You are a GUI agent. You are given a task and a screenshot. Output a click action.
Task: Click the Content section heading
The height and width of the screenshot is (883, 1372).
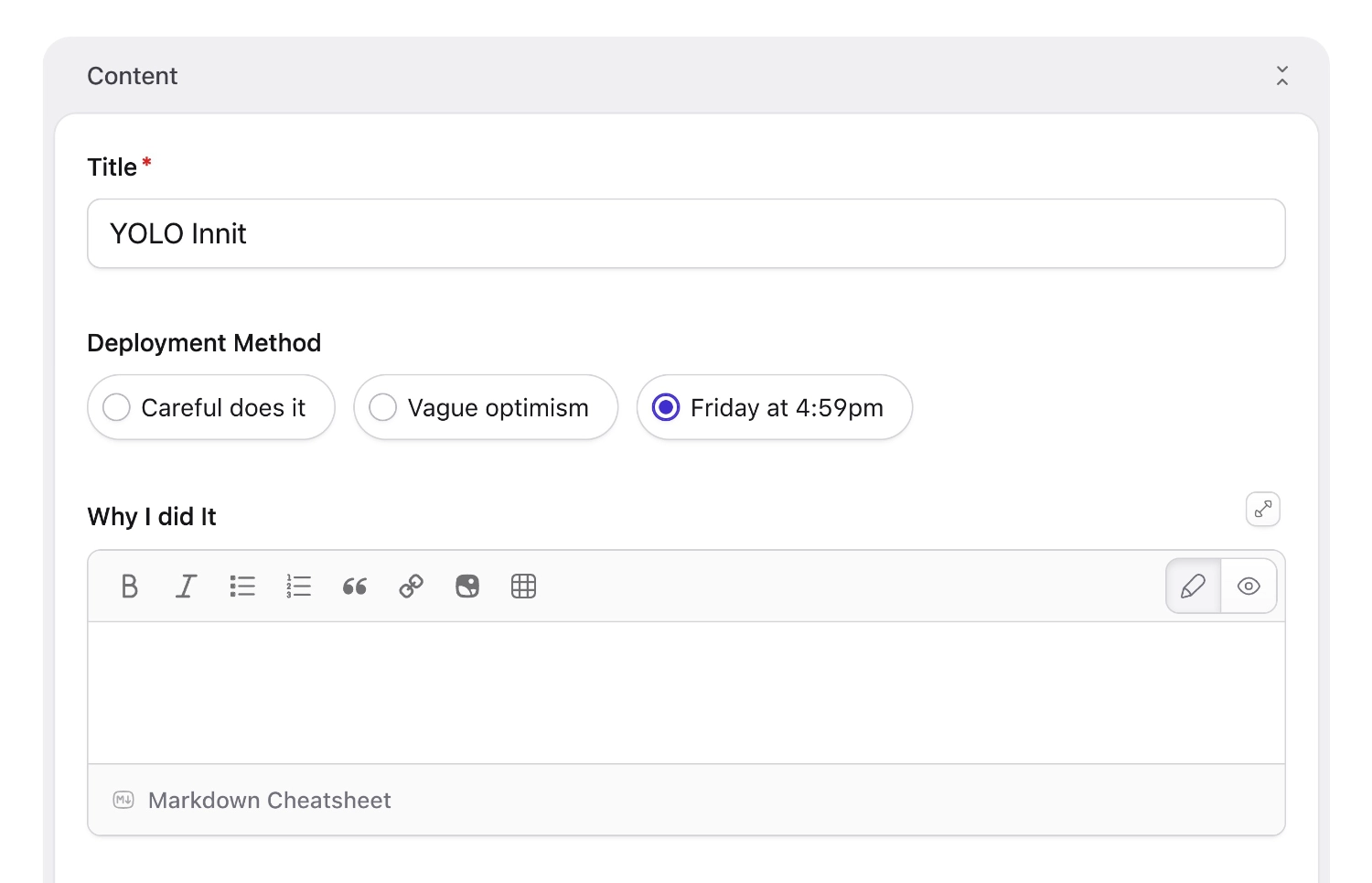[132, 76]
